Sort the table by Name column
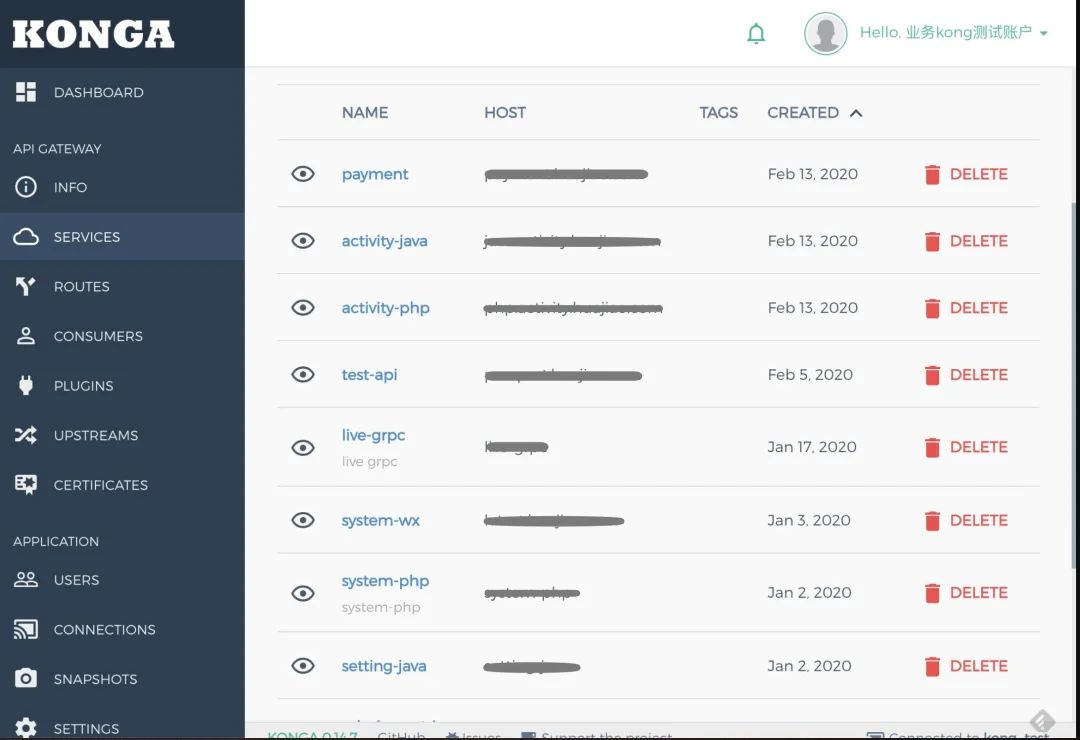The height and width of the screenshot is (740, 1080). (x=365, y=113)
